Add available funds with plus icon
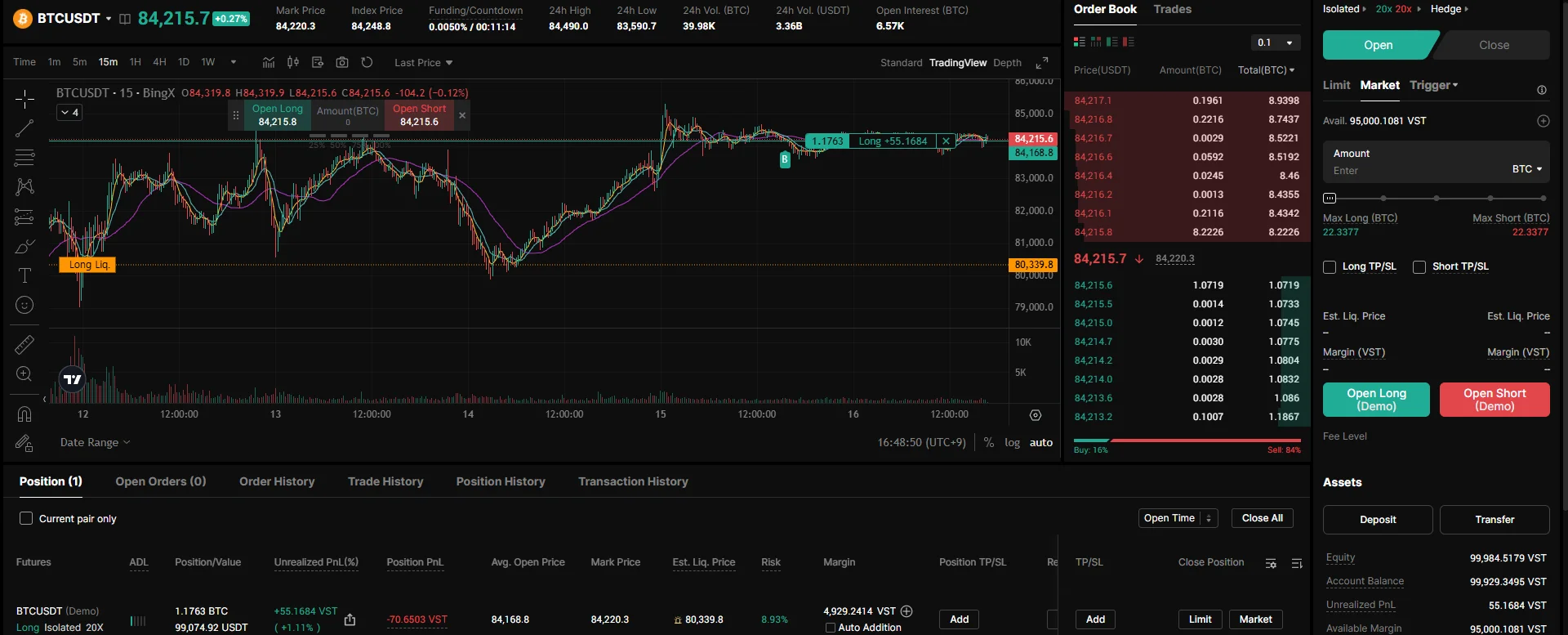Image resolution: width=1568 pixels, height=635 pixels. pos(1543,121)
